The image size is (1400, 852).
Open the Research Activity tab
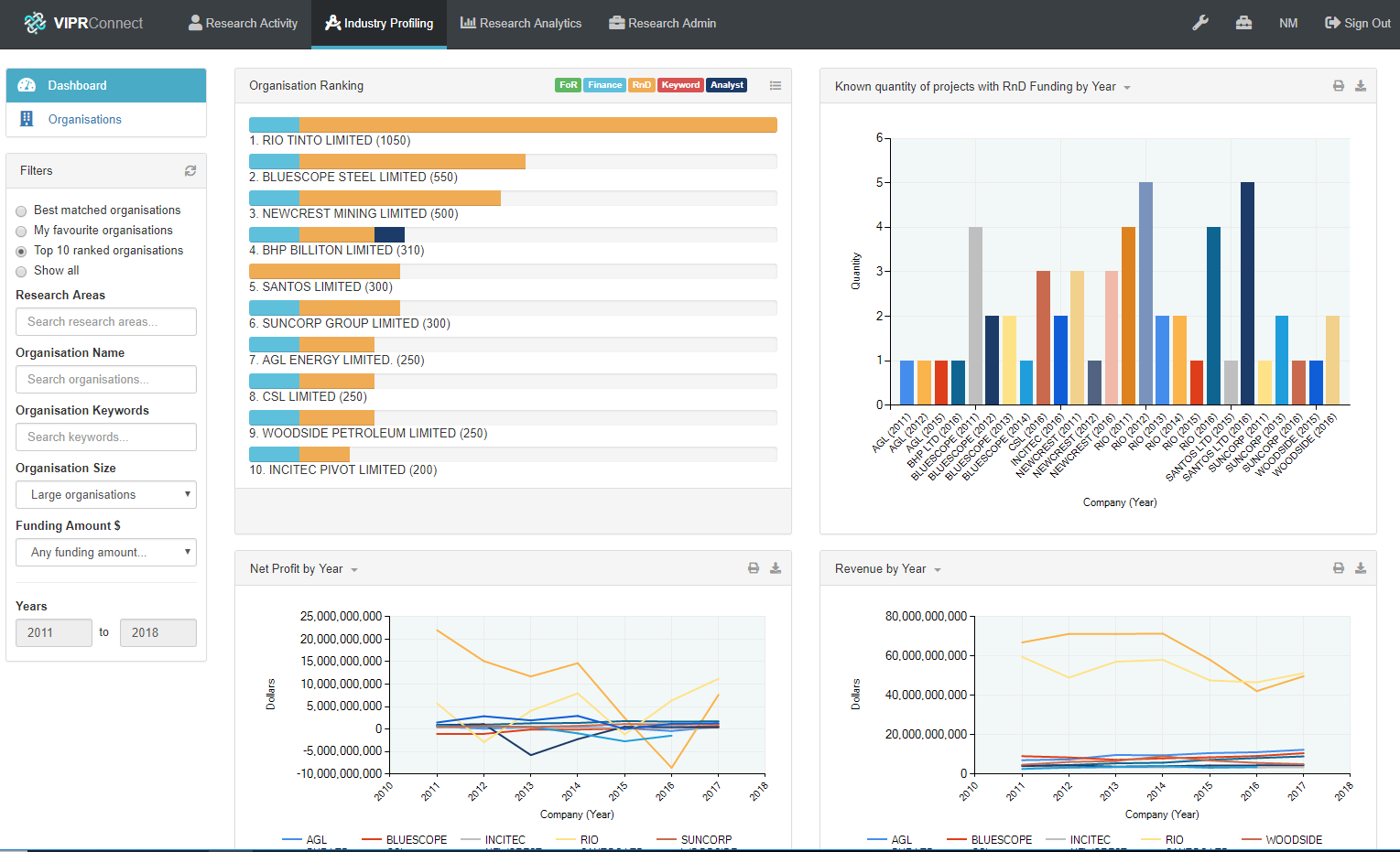click(243, 23)
